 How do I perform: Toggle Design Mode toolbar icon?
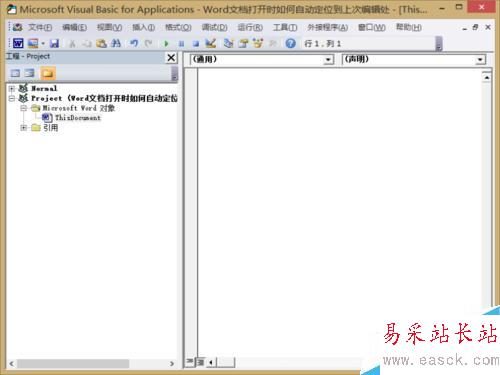tap(211, 43)
